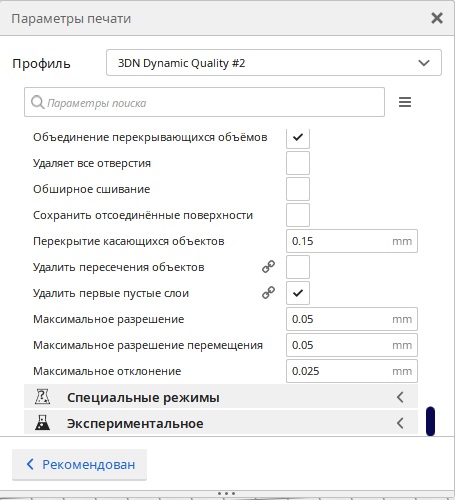Enable Удаляет все отверстия checkbox

[x=298, y=163]
